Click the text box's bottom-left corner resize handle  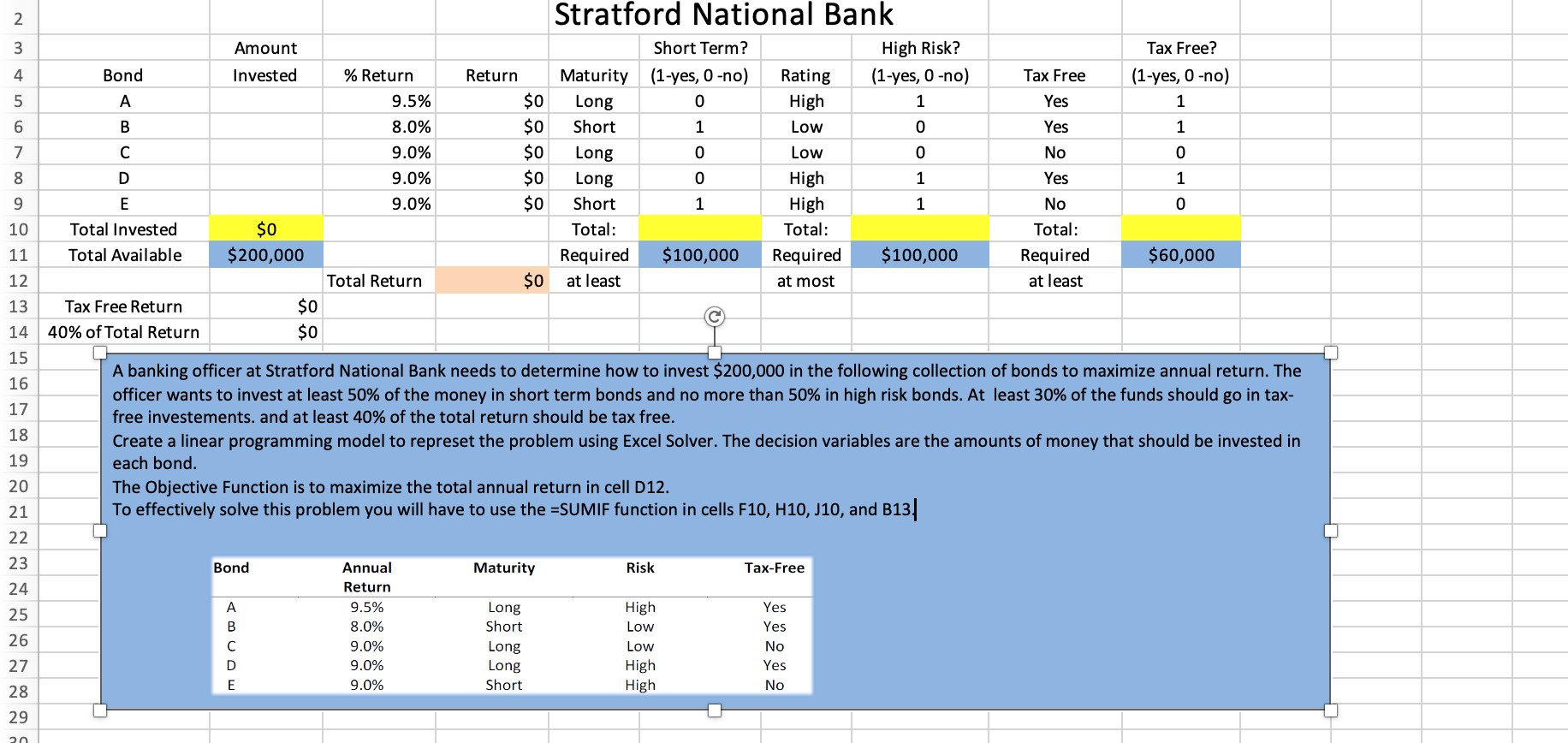100,710
